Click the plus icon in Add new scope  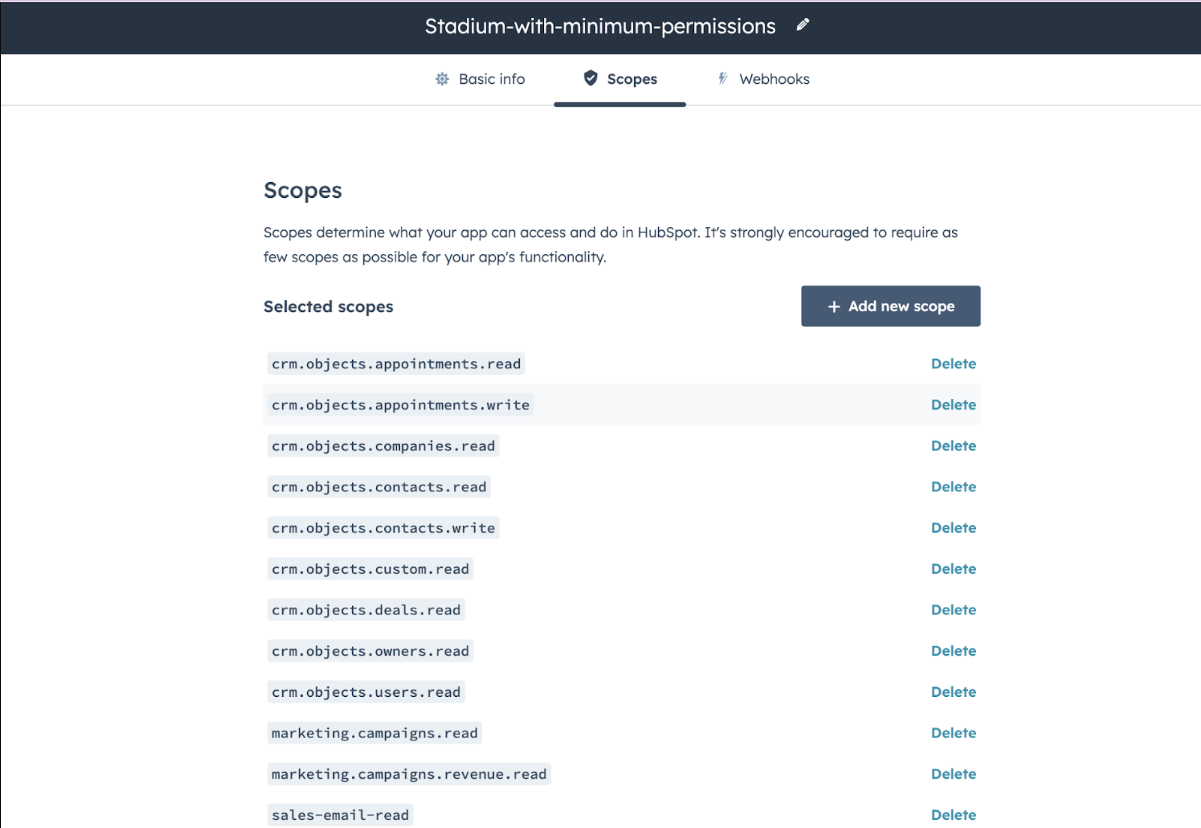coord(834,307)
